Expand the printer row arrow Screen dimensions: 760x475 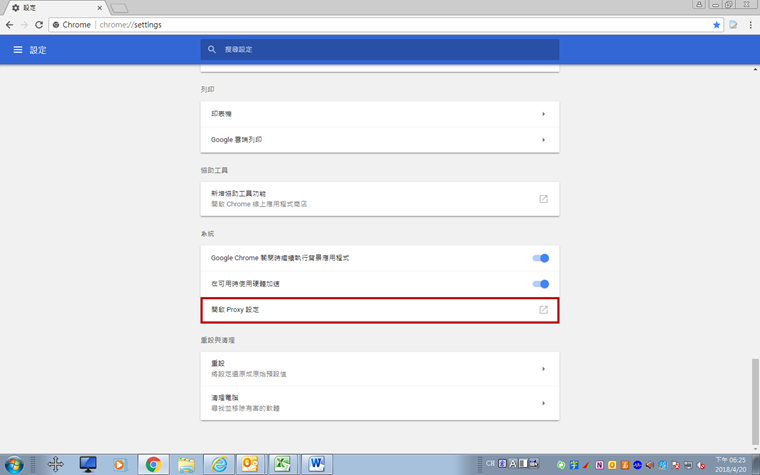click(x=543, y=114)
